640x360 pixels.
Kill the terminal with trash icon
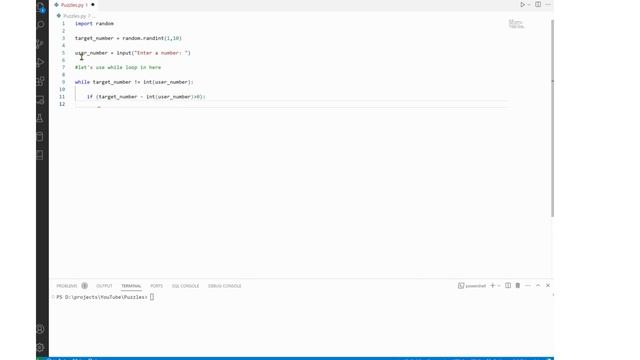click(x=518, y=286)
